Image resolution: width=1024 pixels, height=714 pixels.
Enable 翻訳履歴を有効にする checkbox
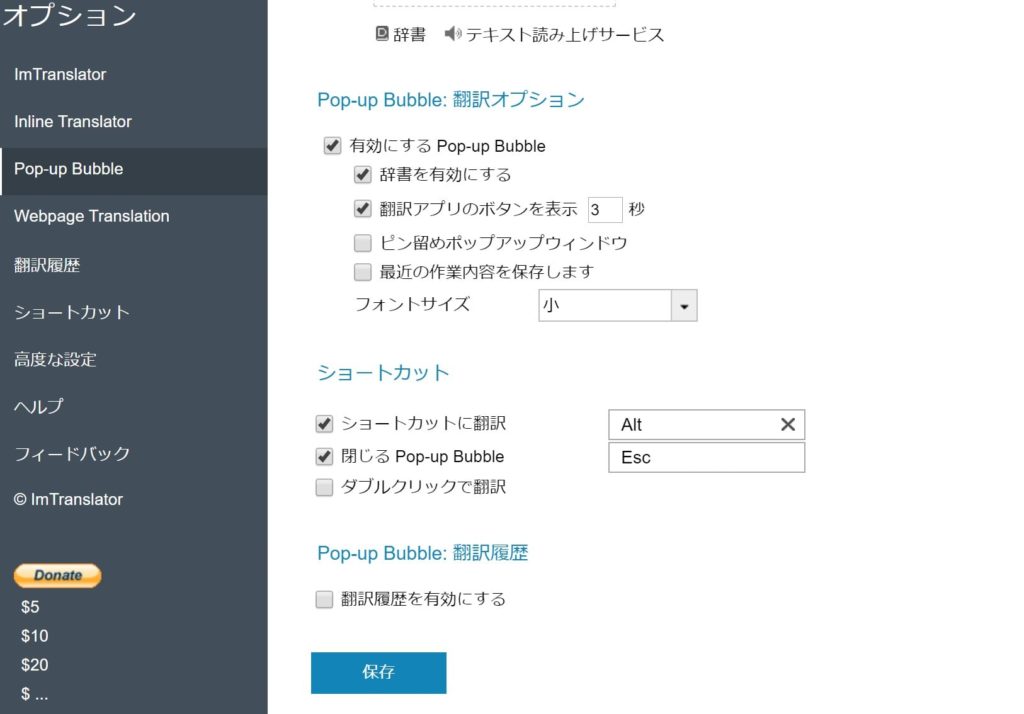pos(324,600)
